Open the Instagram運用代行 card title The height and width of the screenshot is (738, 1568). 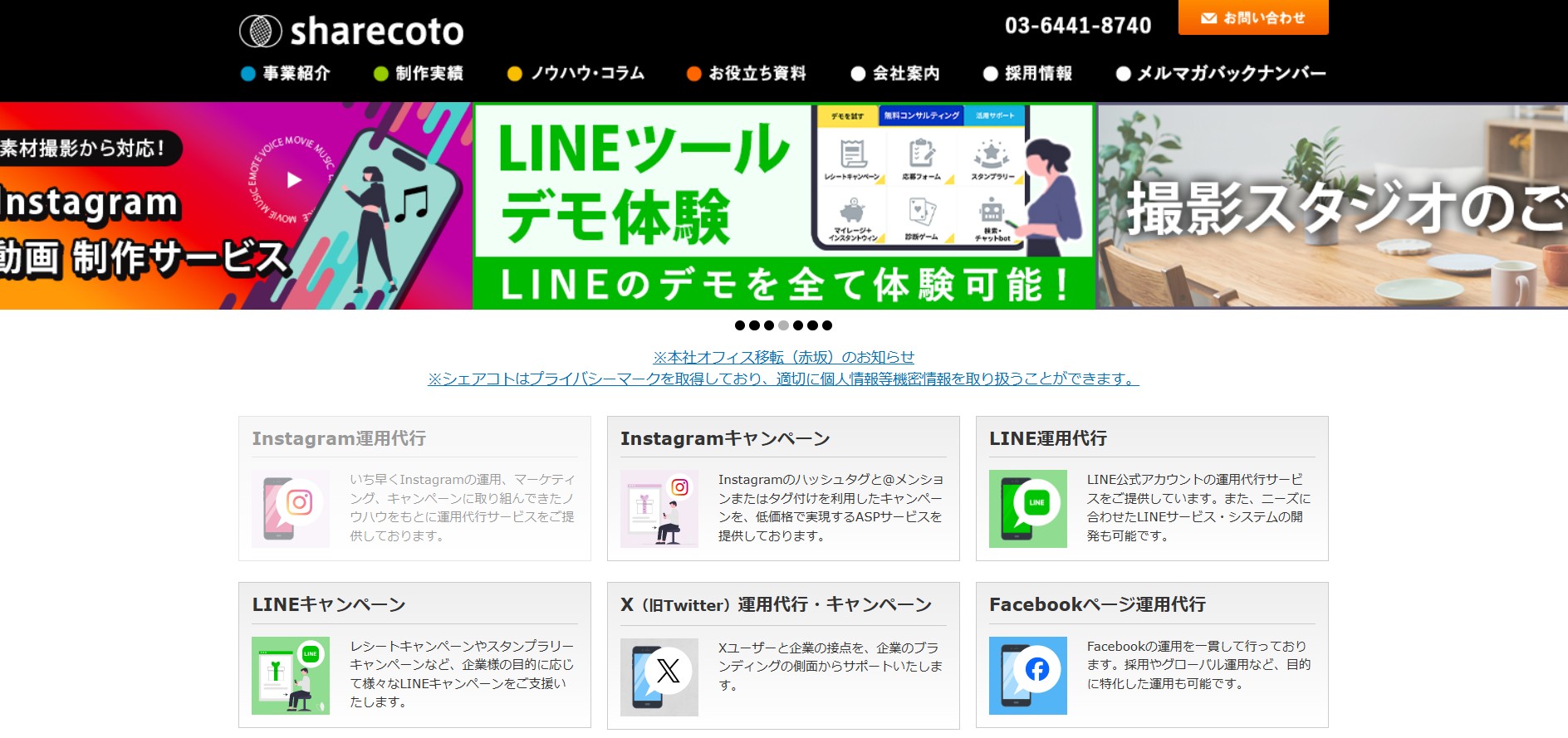tap(339, 438)
